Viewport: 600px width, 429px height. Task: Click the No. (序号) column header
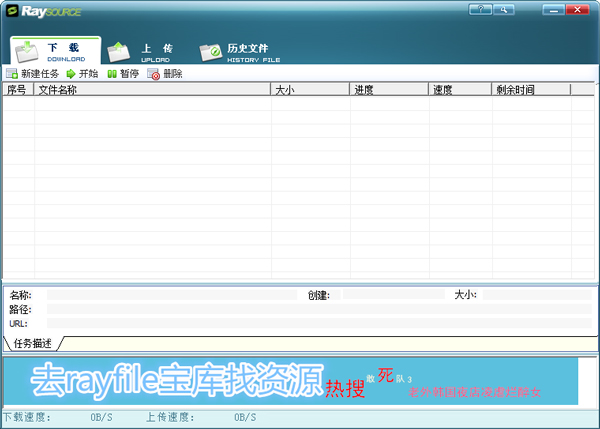click(x=18, y=90)
